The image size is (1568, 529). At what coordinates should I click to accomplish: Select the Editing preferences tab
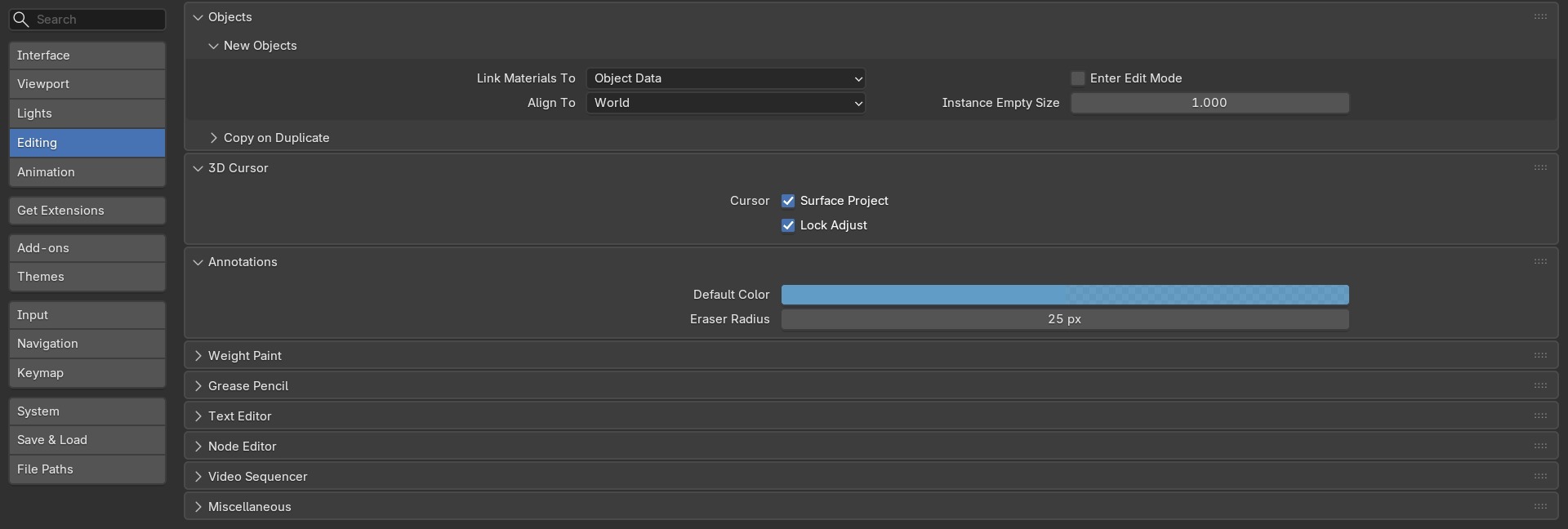87,143
